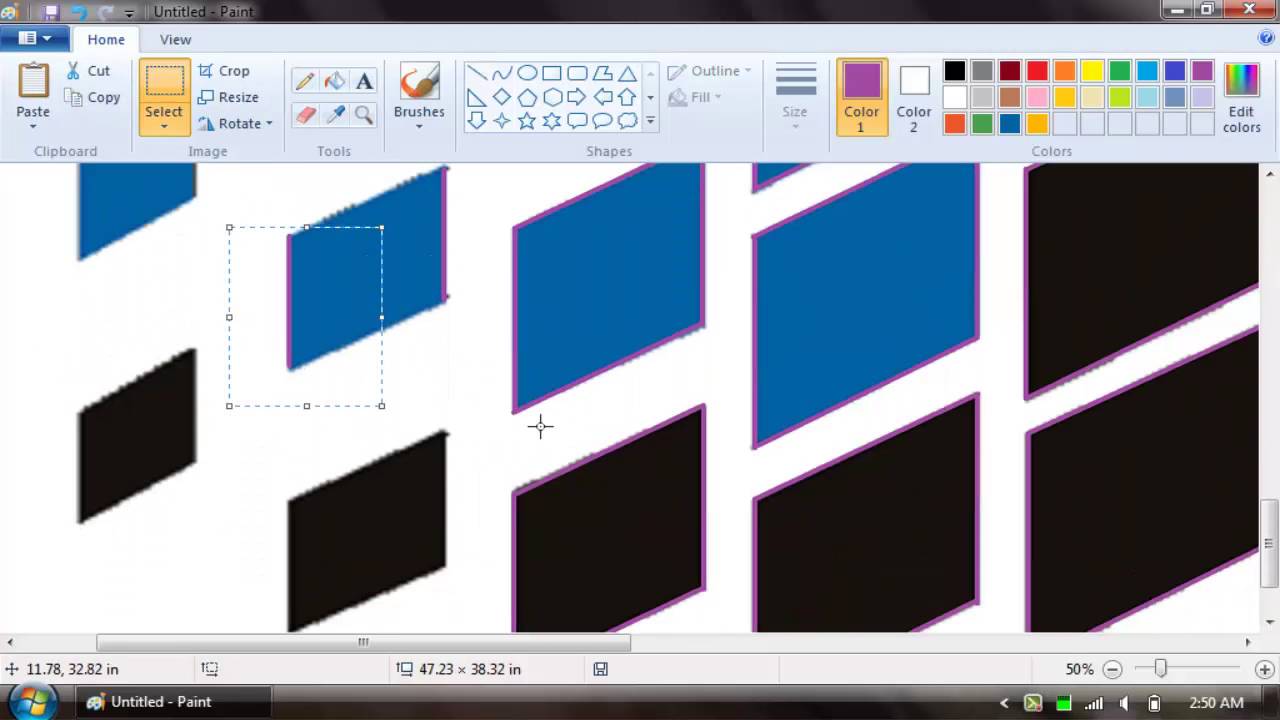
Task: Click the zoom in plus button
Action: [1264, 669]
